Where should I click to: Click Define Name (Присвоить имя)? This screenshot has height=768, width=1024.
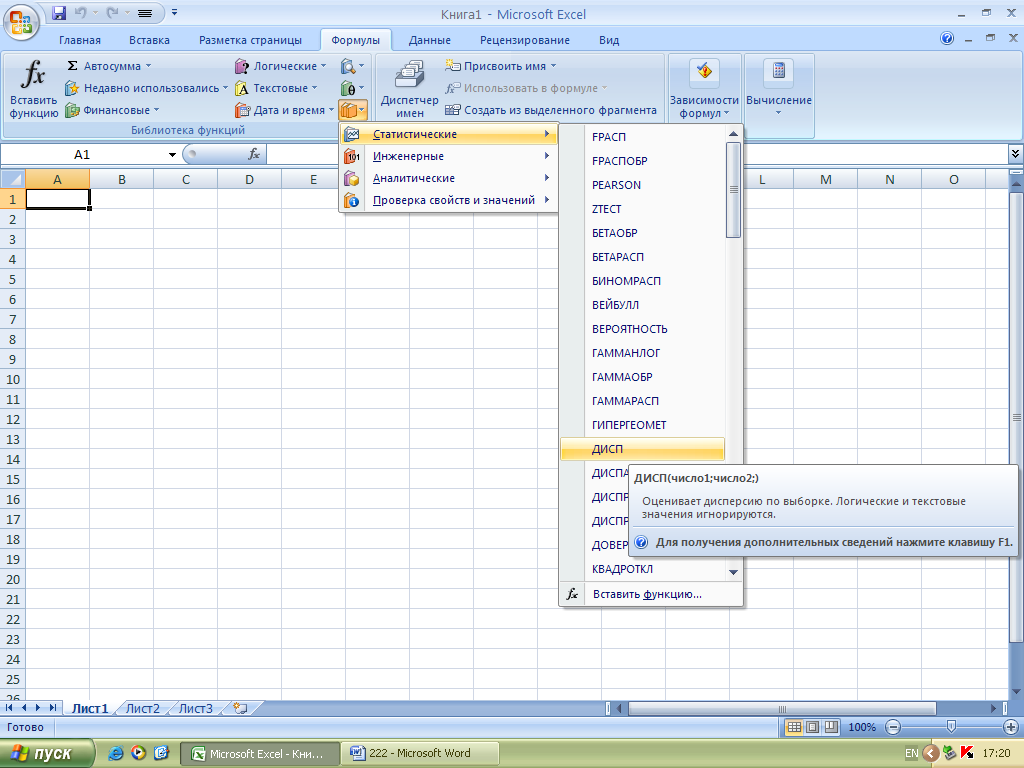[501, 66]
